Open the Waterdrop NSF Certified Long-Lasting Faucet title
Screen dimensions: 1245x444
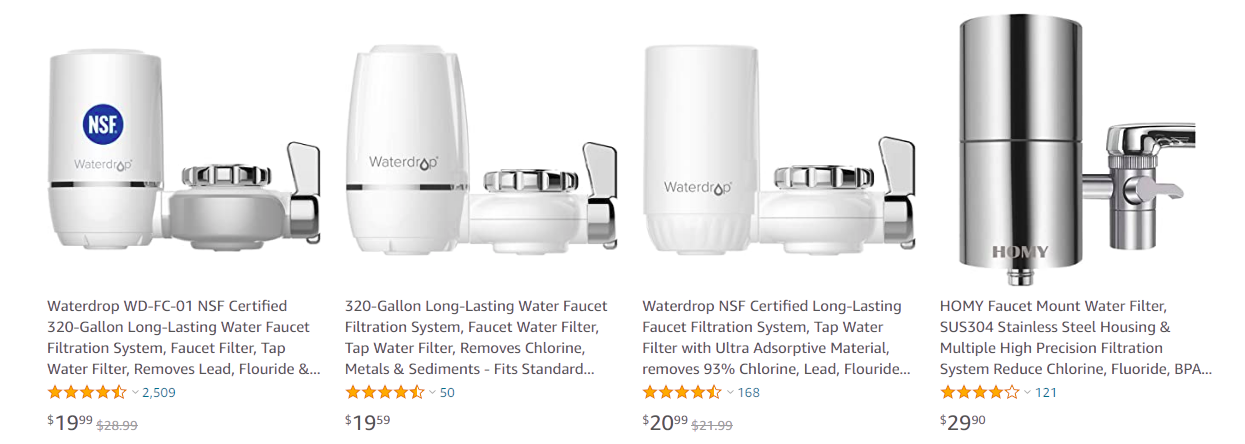coord(777,338)
